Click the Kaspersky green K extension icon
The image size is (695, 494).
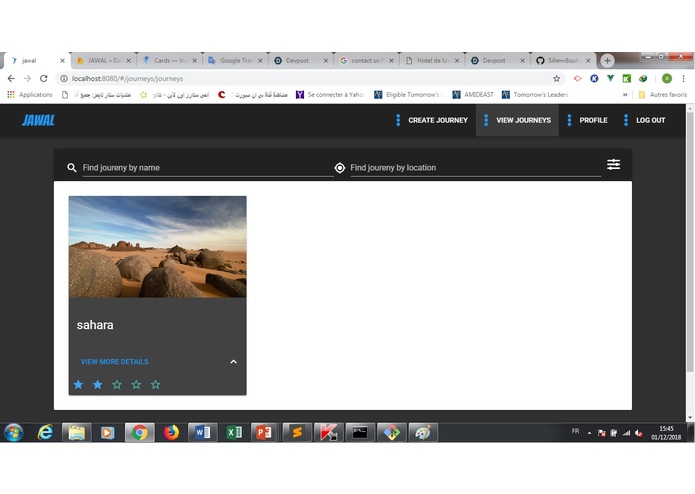tap(626, 78)
